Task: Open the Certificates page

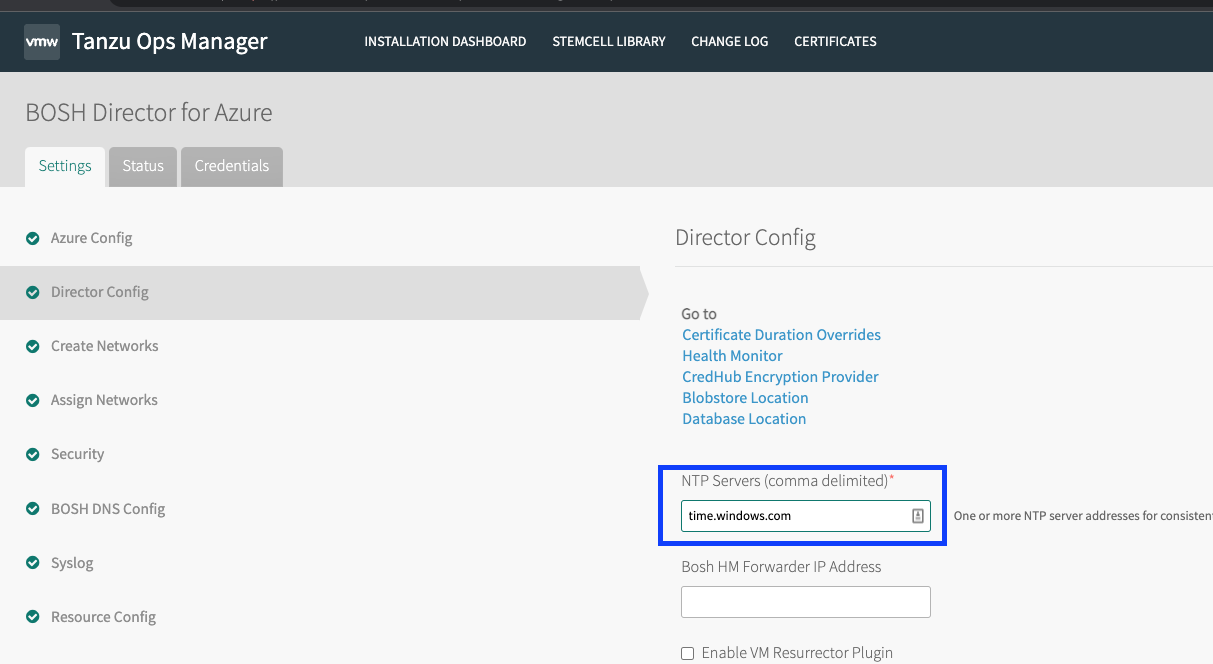Action: click(835, 42)
